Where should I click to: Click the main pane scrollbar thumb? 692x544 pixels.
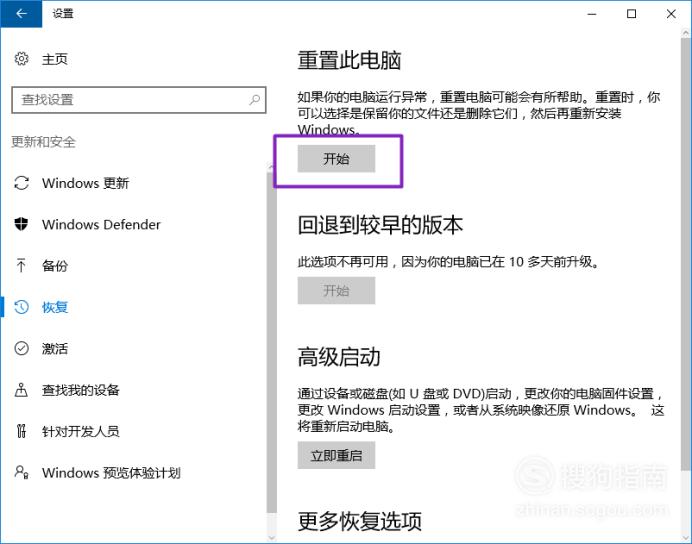(x=685, y=254)
